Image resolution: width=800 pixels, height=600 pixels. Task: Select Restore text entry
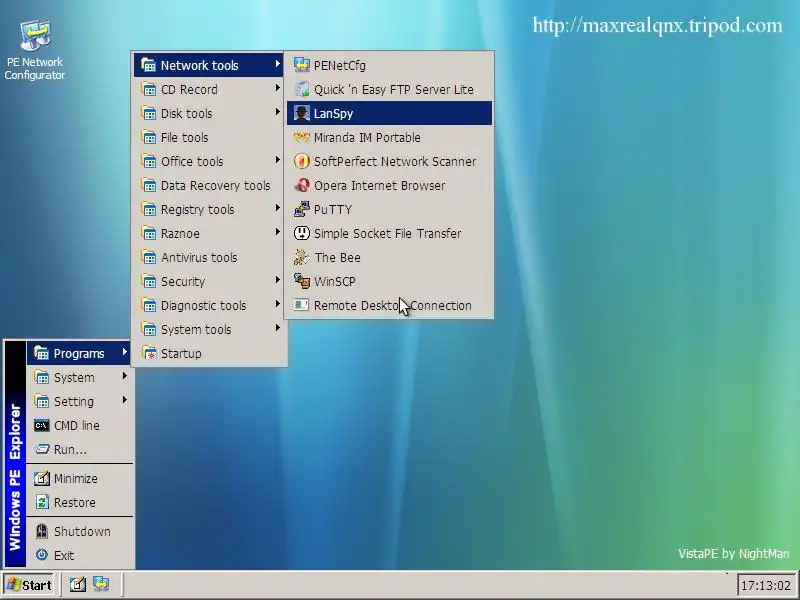coord(74,503)
